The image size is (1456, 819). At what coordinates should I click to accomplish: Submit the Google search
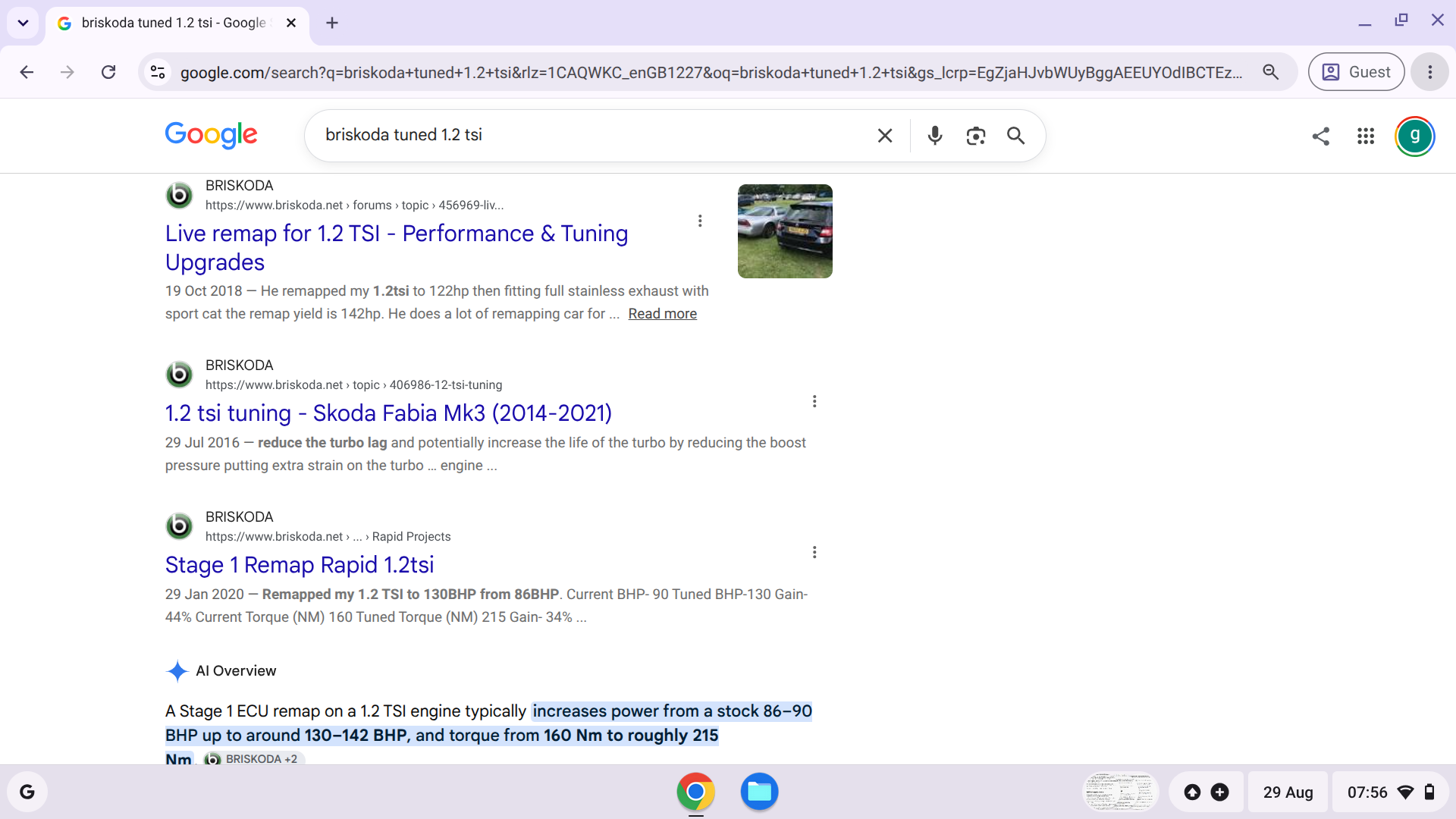click(1016, 136)
